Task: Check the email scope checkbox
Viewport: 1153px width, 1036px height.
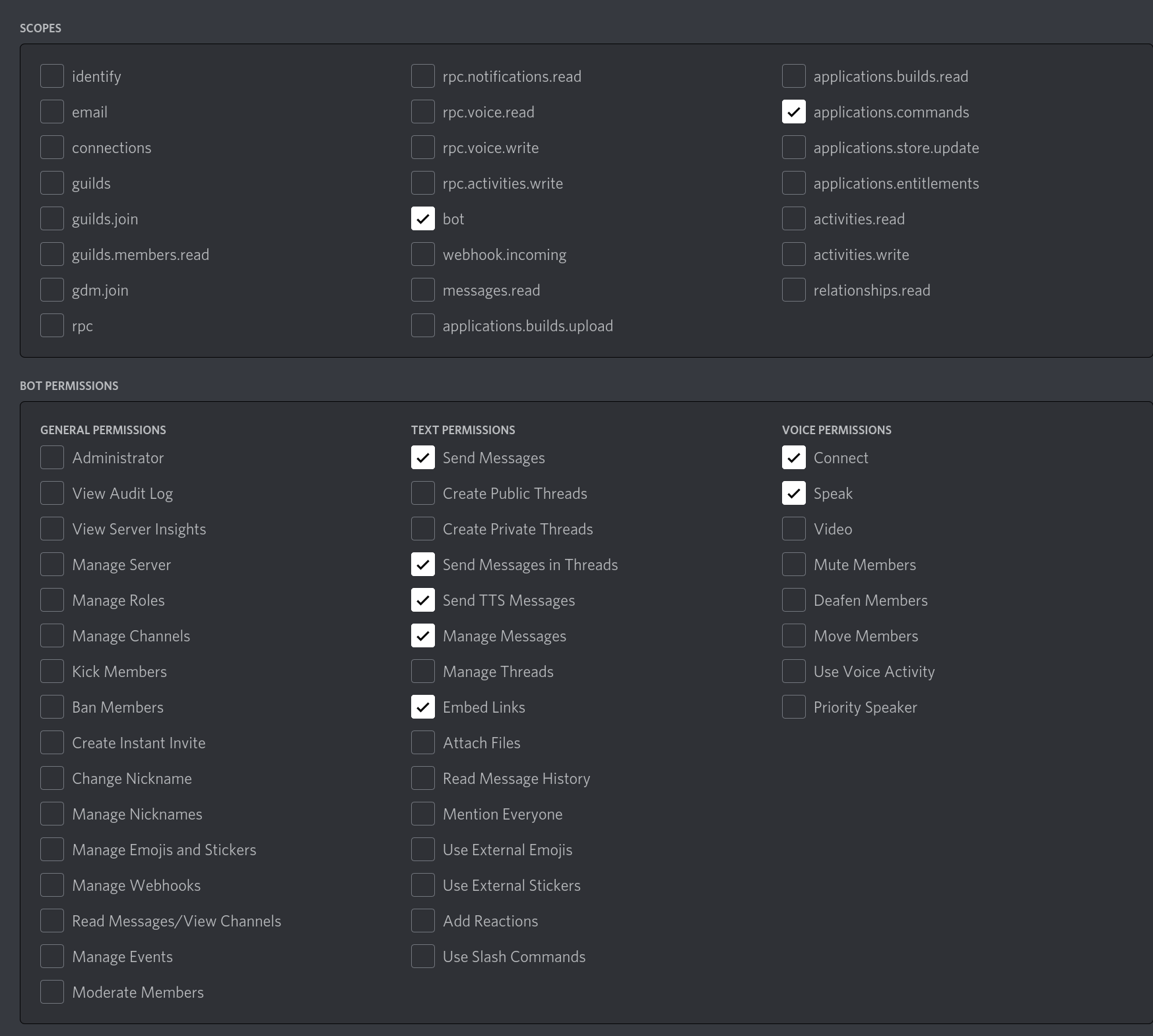Action: pyautogui.click(x=52, y=112)
